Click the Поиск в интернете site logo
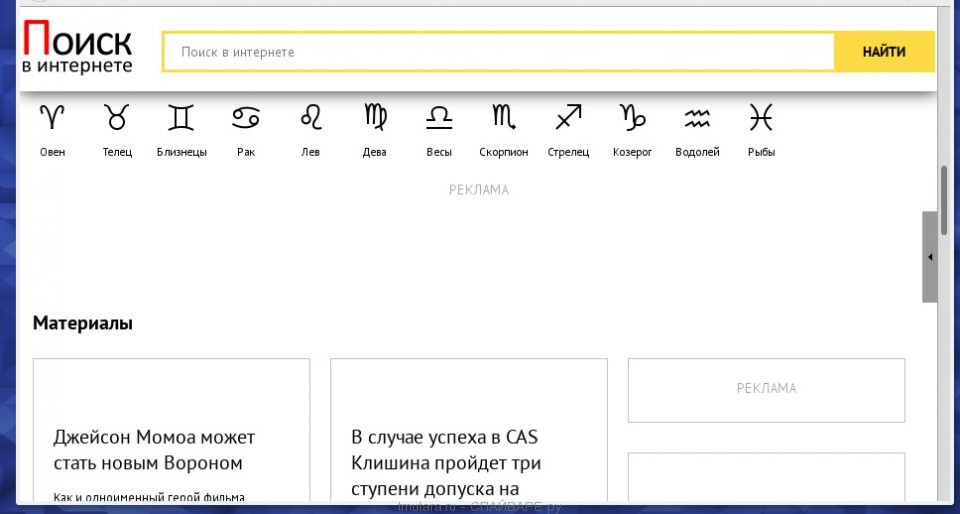This screenshot has width=960, height=514. [x=78, y=49]
